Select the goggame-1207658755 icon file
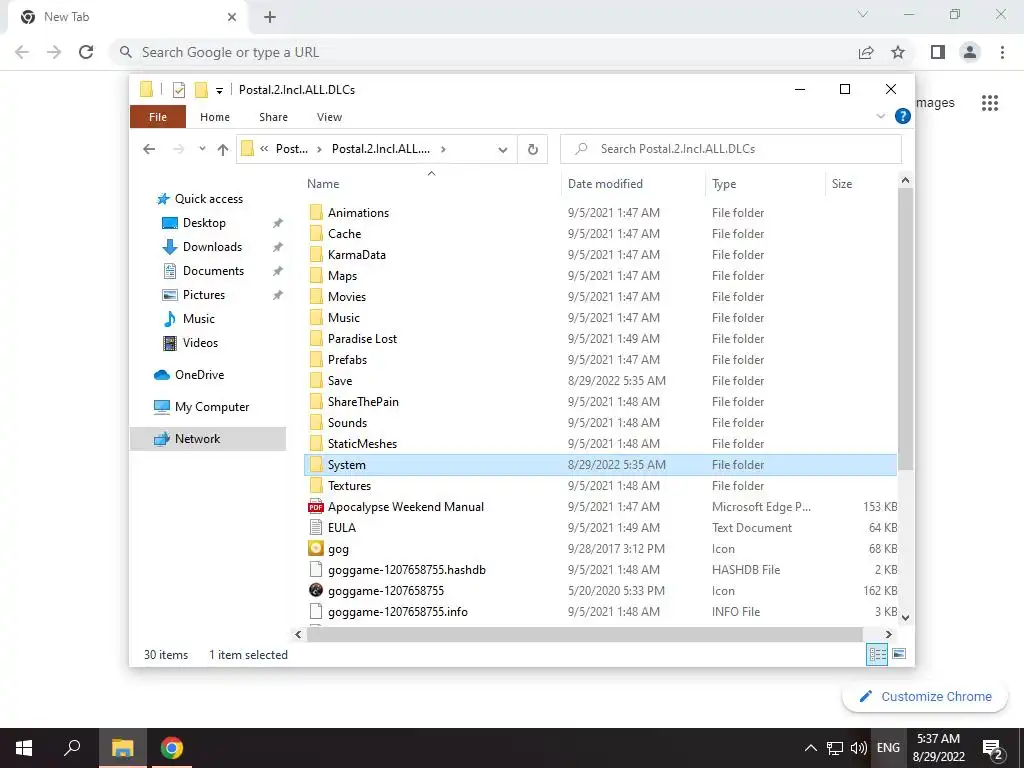 [x=316, y=590]
